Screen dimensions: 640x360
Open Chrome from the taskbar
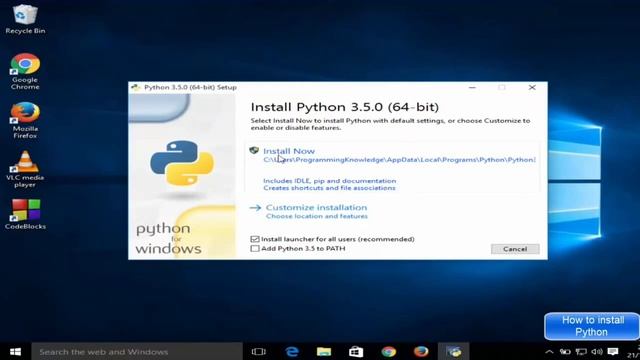[x=389, y=351]
